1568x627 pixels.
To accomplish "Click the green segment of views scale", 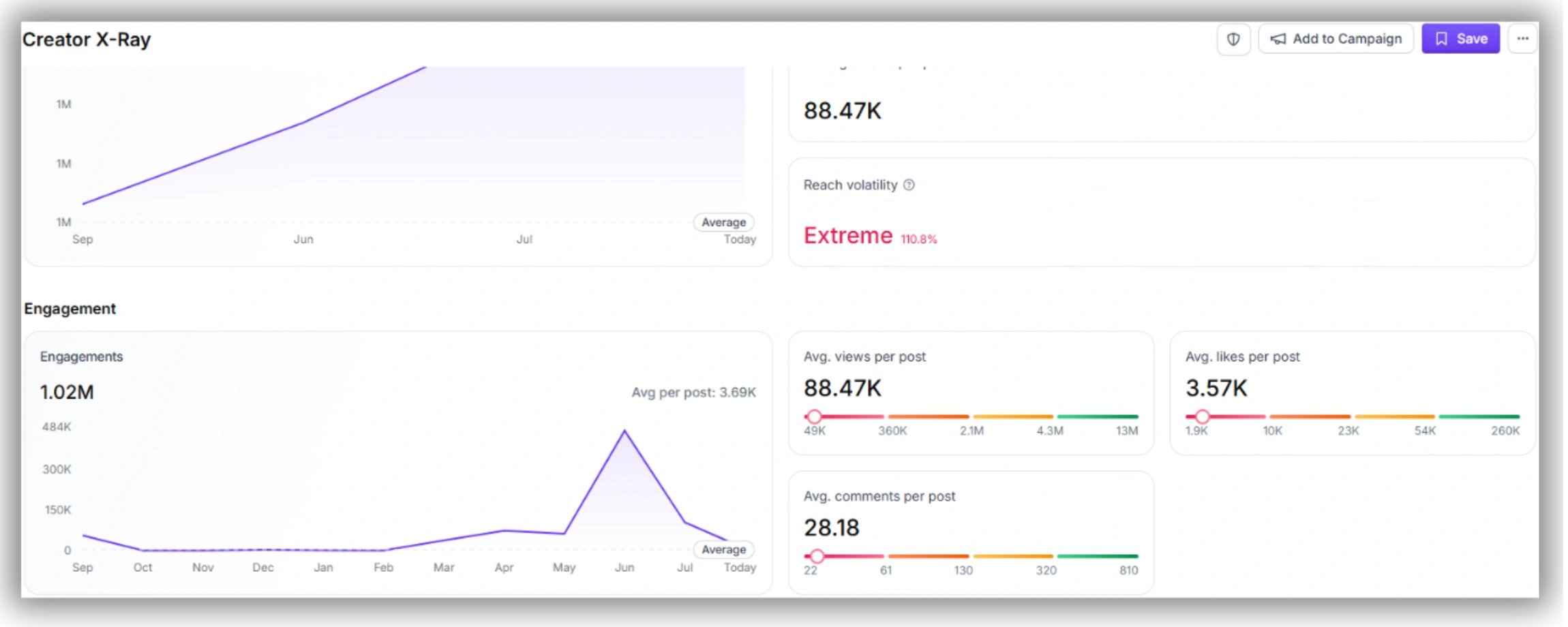I will point(1098,416).
